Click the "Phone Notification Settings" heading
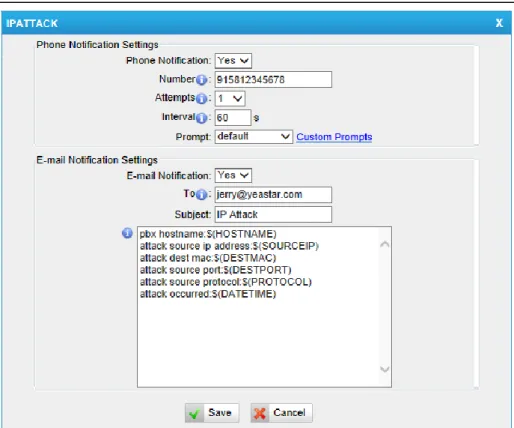Screen dimensions: 514x428 (x=97, y=45)
